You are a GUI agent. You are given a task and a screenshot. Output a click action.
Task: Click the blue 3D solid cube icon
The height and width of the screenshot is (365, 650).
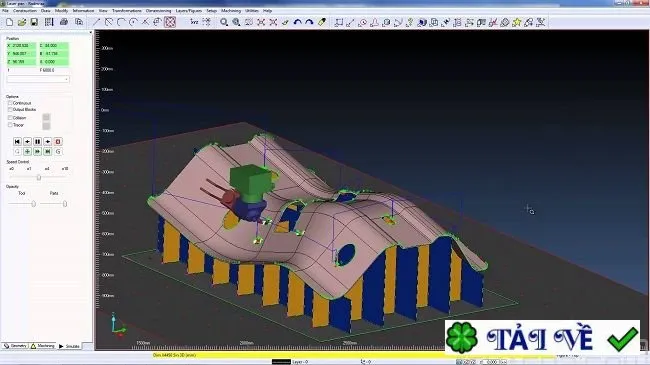[x=422, y=22]
